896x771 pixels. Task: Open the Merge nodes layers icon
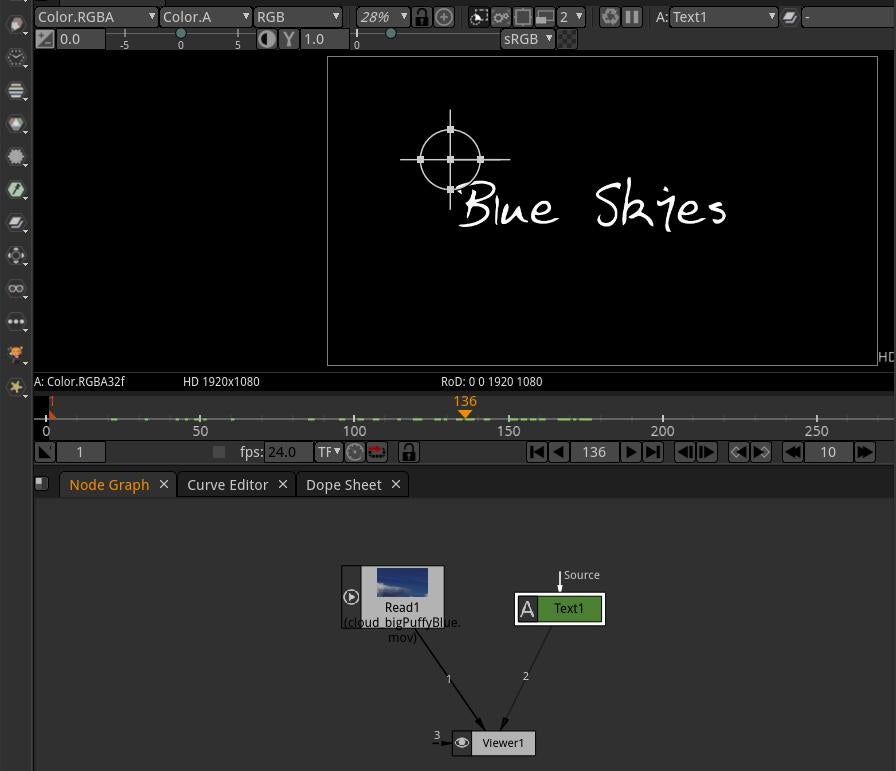16,223
